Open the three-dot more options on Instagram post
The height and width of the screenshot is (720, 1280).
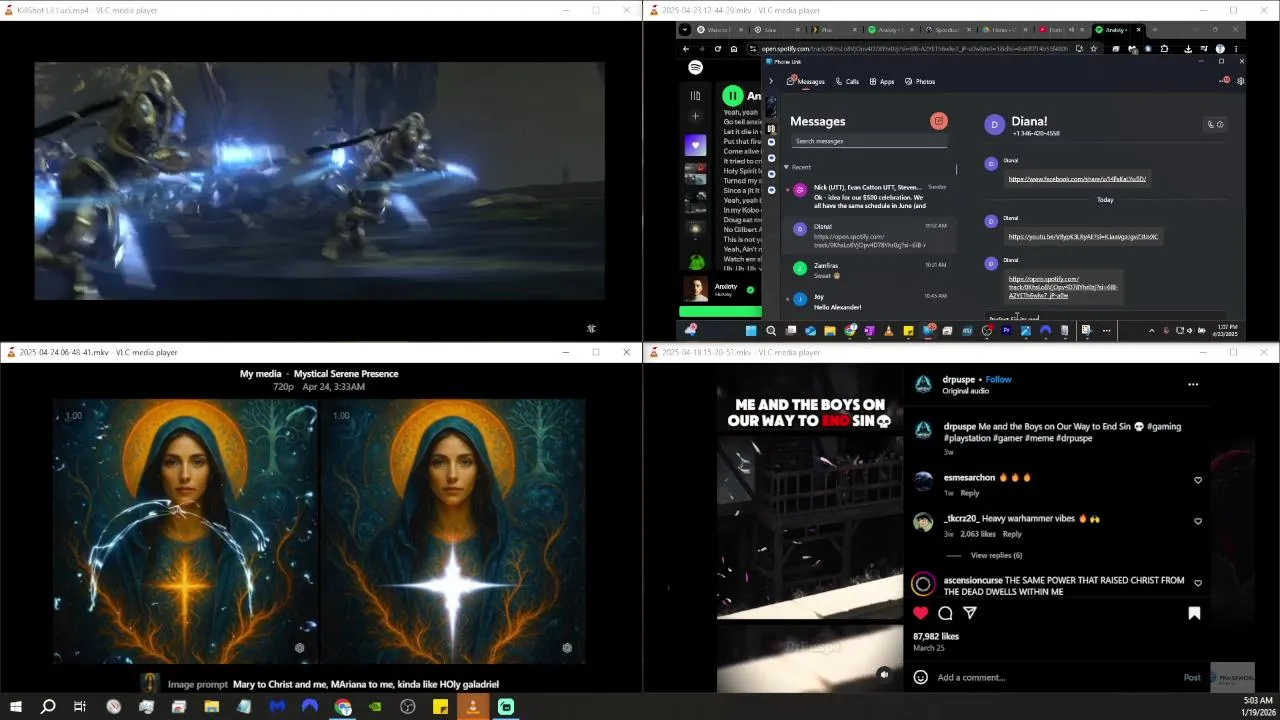coord(1193,384)
